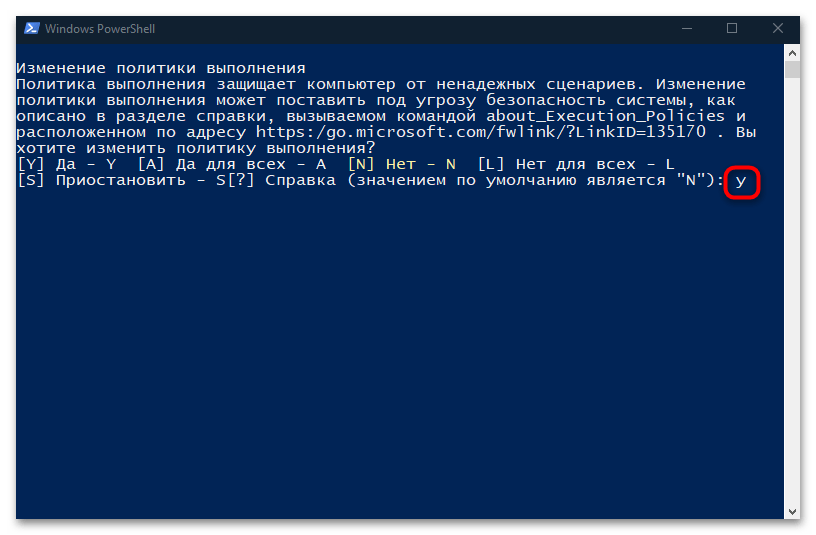Click the "Изменение политики выполнения" heading line
The image size is (816, 535).
click(161, 67)
